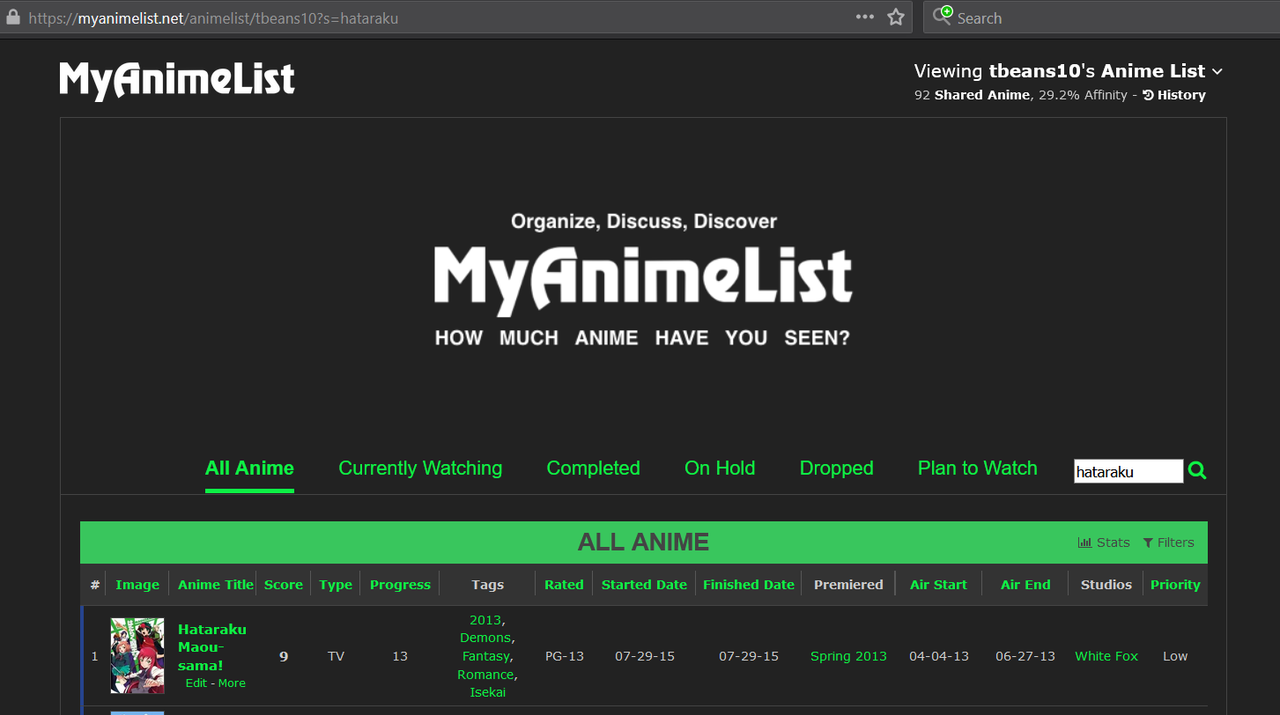1280x715 pixels.
Task: Sort by the Air Start column
Action: 938,585
